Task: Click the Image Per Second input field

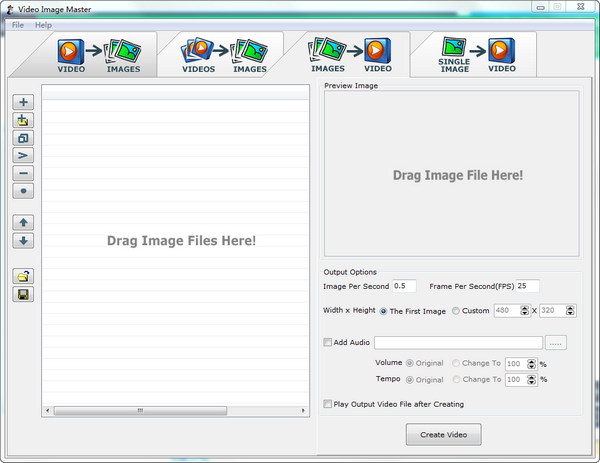Action: coord(404,286)
